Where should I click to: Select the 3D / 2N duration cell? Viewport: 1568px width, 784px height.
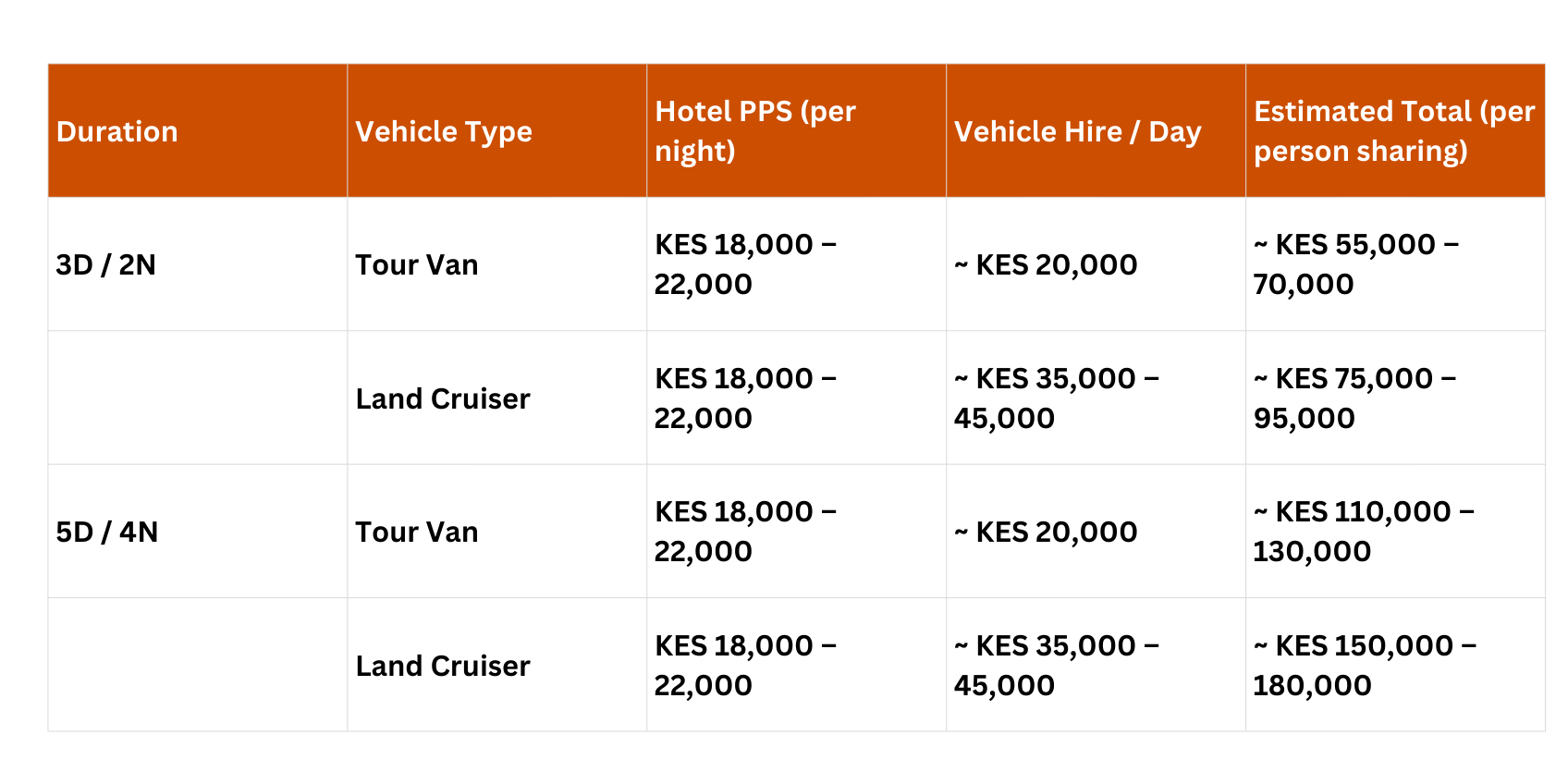[106, 264]
